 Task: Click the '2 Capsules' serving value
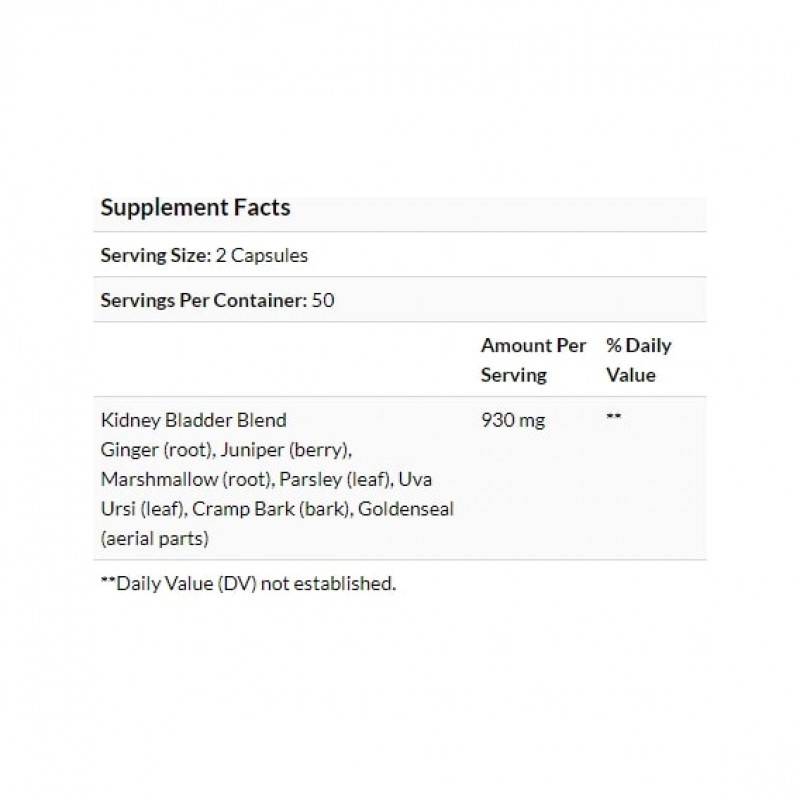coord(262,255)
